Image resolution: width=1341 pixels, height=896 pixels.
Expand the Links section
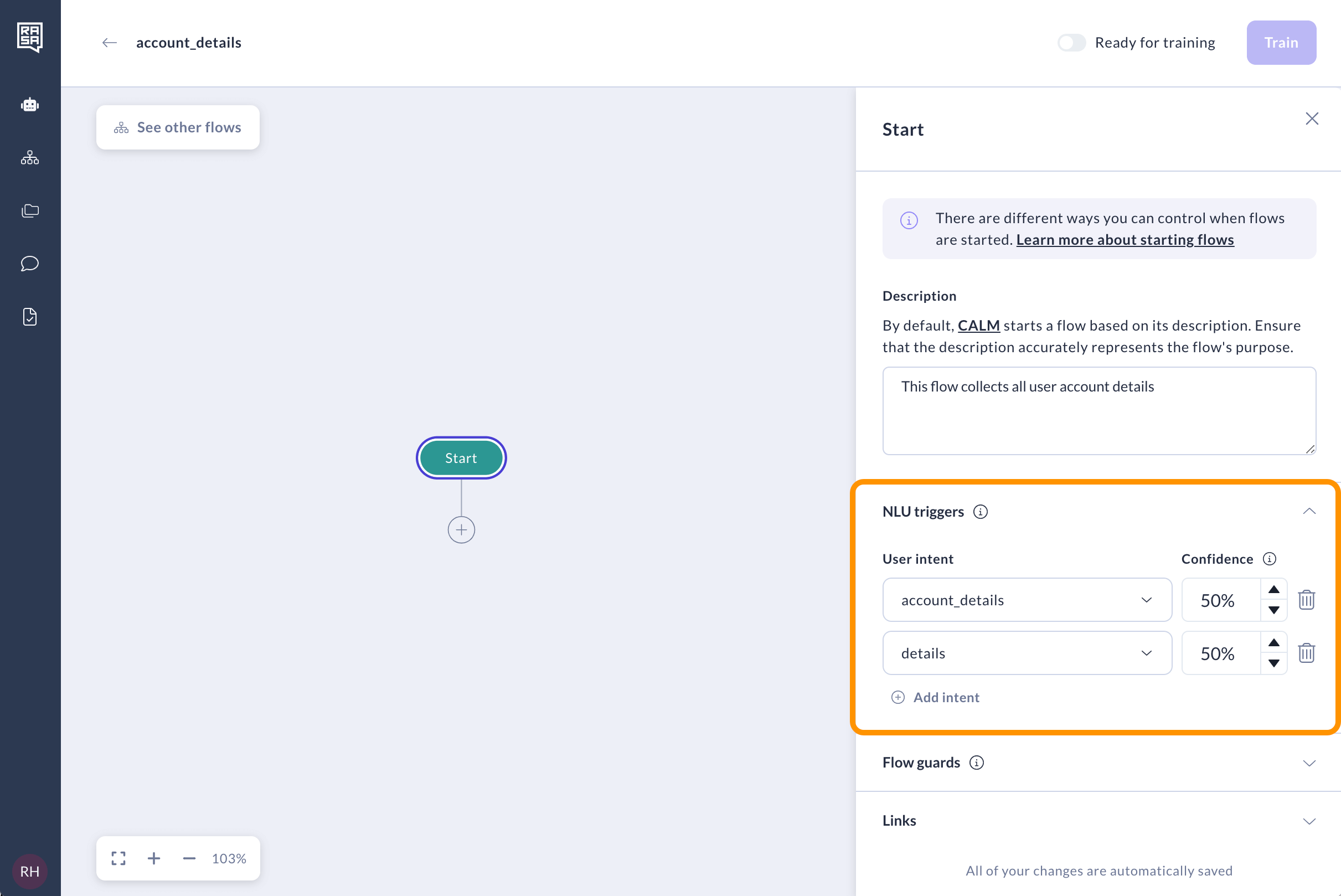click(x=1308, y=821)
